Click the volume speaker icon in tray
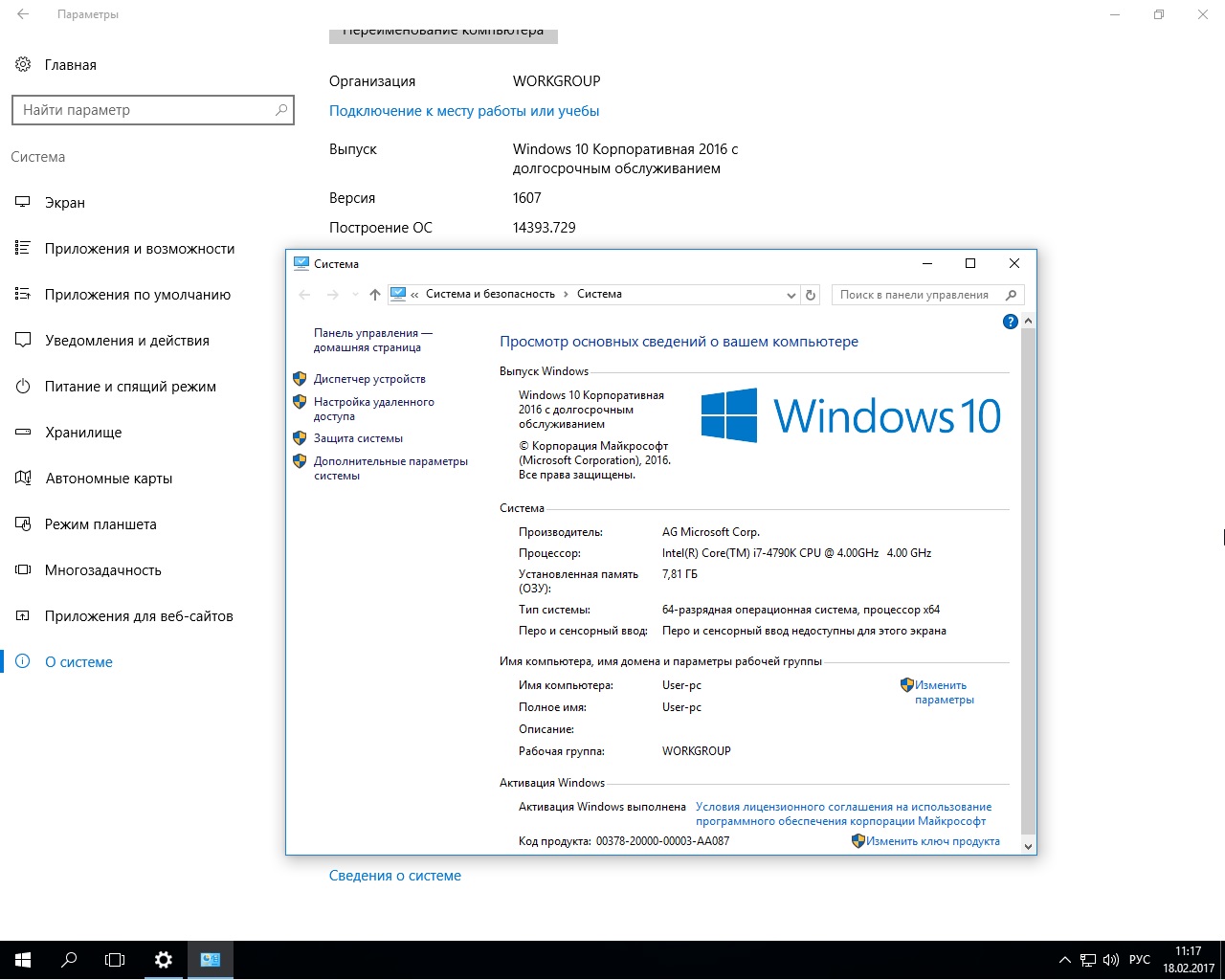 (1111, 960)
